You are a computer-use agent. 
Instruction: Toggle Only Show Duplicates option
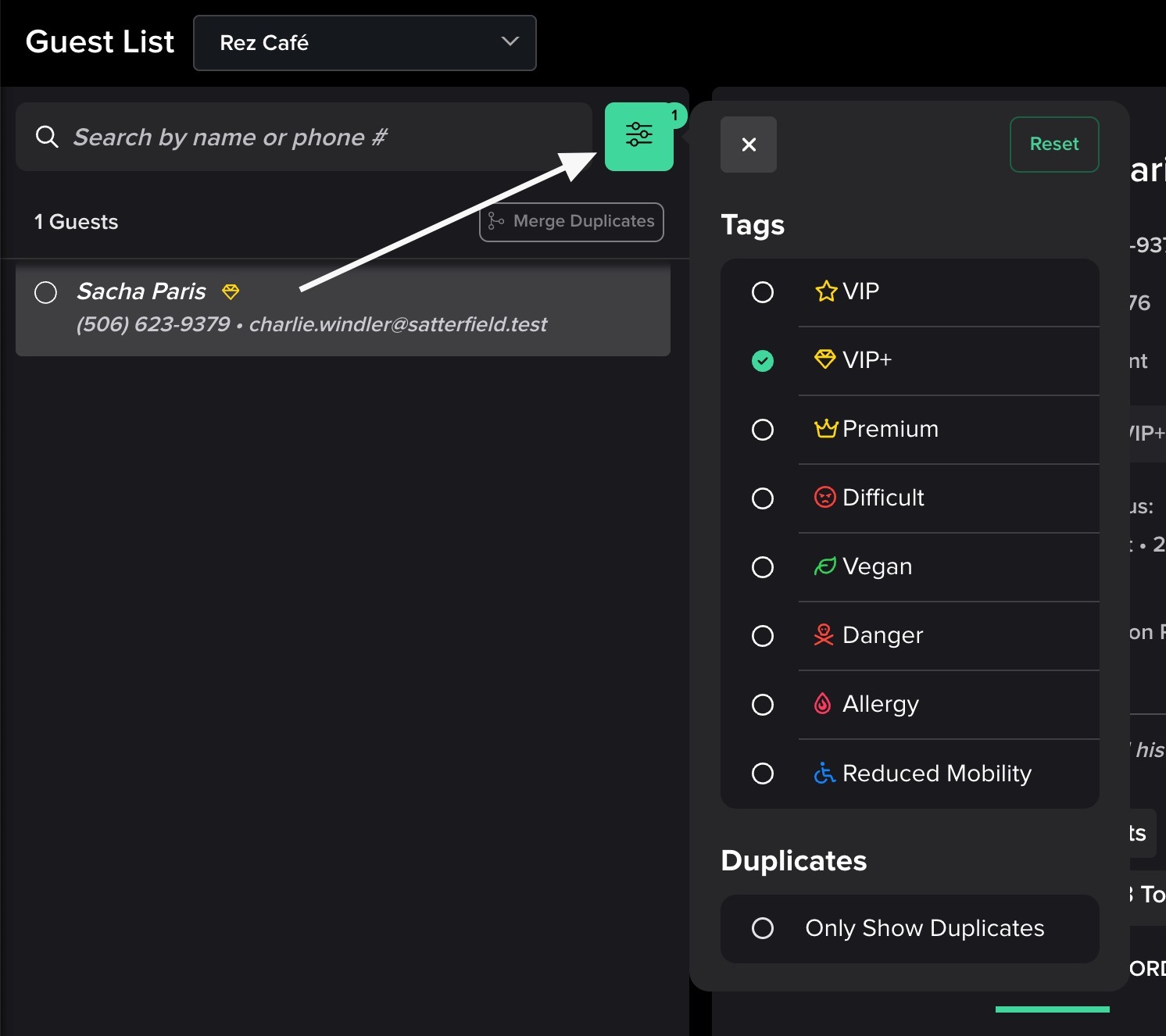point(763,928)
